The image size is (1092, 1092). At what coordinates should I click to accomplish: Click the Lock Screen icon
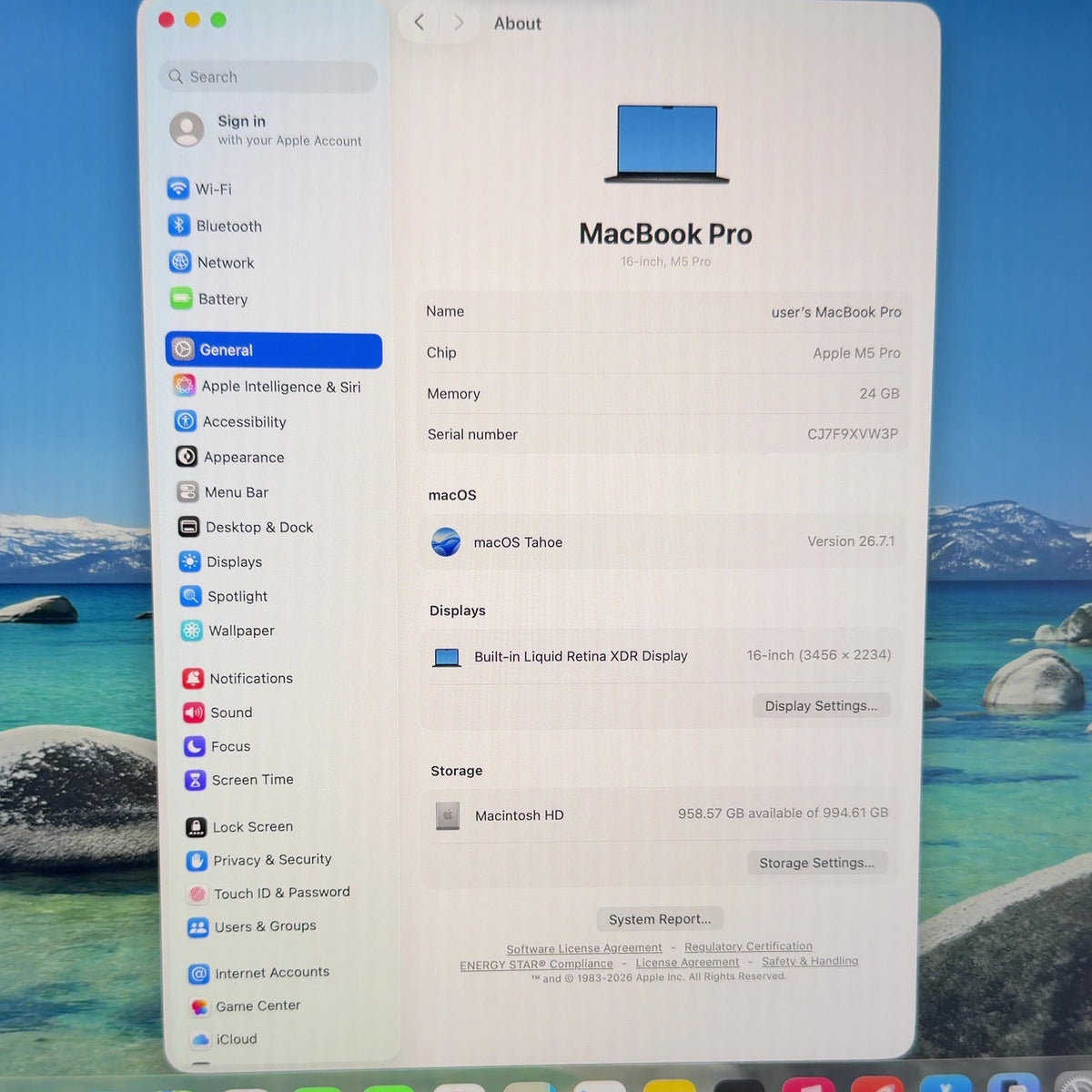coord(197,826)
